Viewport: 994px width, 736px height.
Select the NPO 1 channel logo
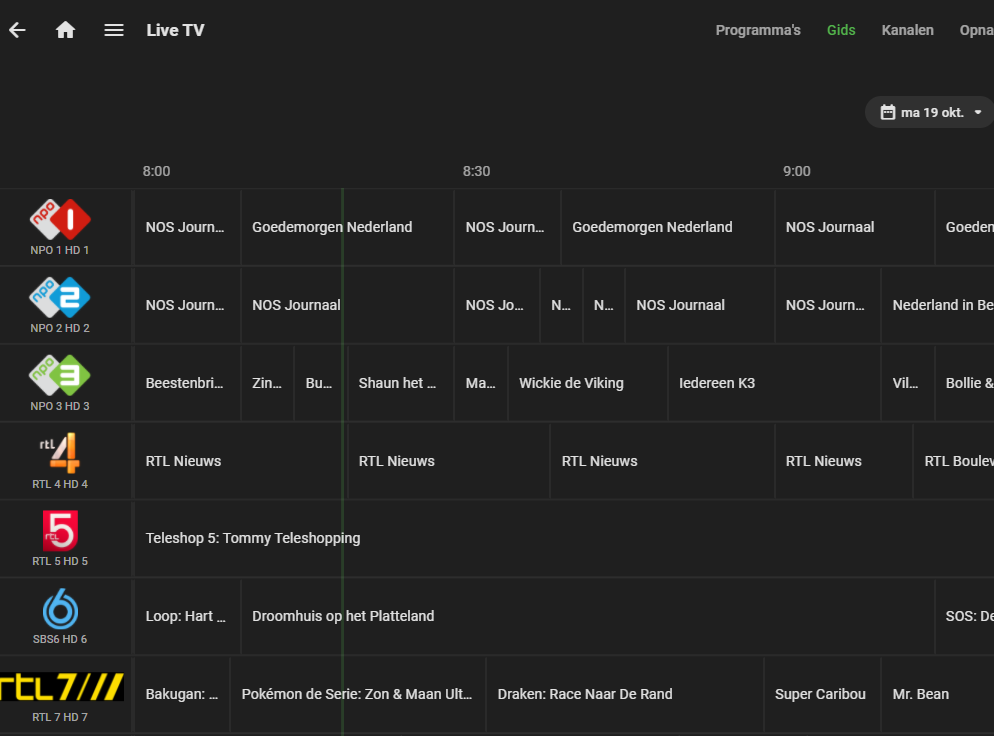tap(60, 220)
